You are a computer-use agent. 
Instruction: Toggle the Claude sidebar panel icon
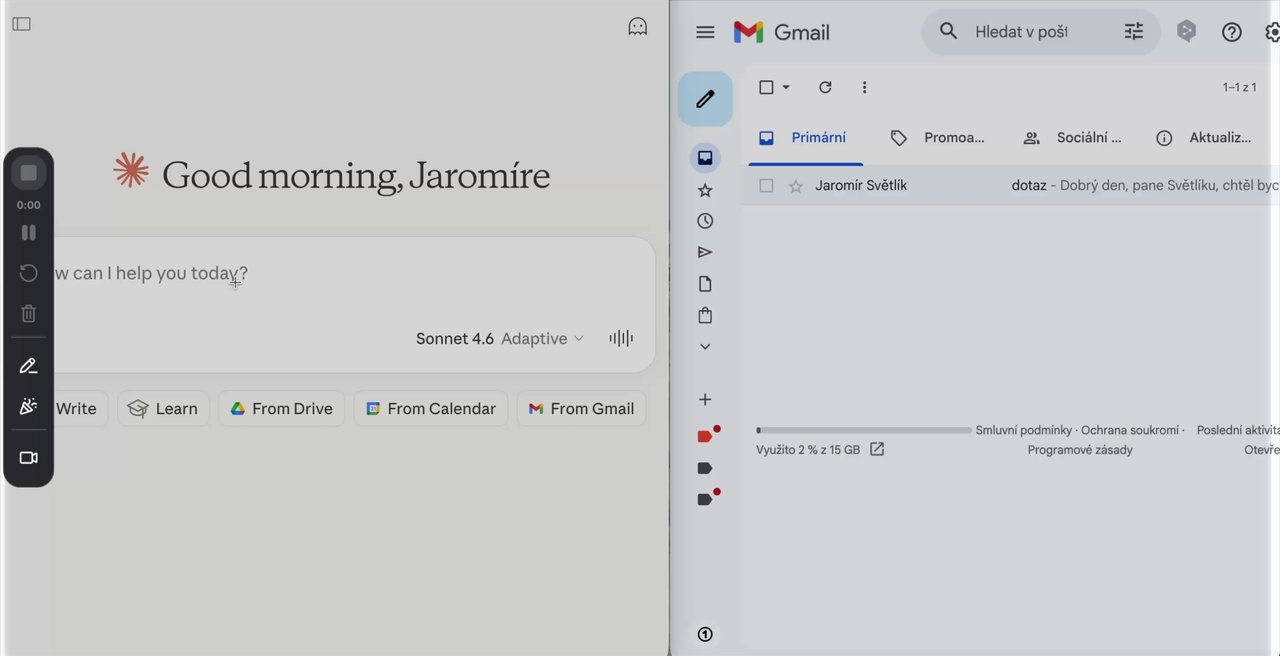click(21, 24)
